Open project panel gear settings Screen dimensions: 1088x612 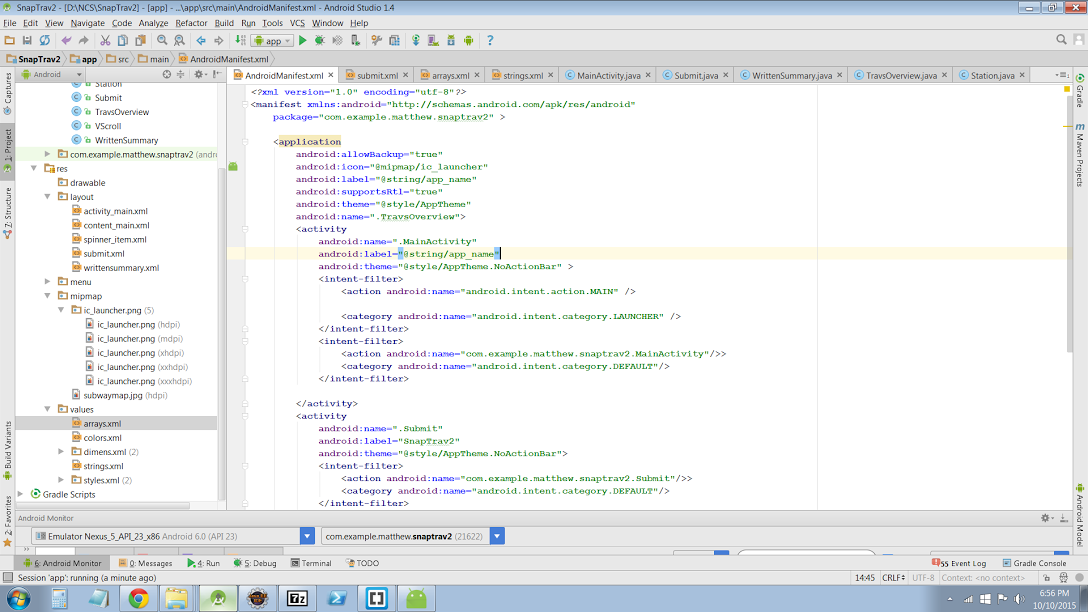coord(198,75)
